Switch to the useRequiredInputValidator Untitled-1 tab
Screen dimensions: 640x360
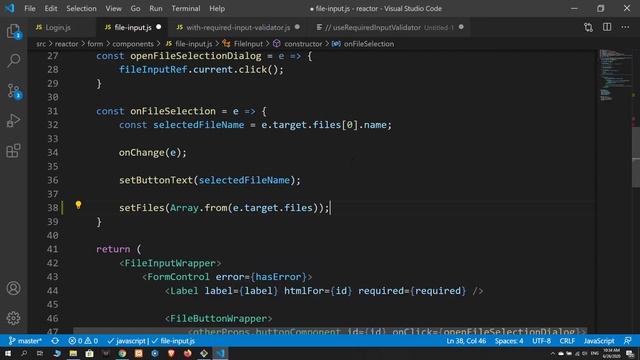click(x=384, y=27)
